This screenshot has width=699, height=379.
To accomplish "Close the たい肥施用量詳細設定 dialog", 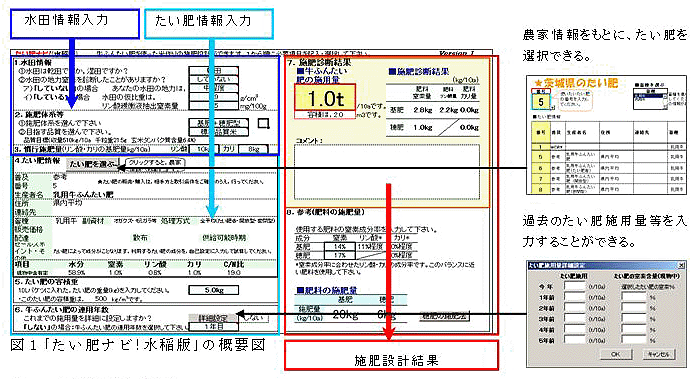I will point(681,266).
